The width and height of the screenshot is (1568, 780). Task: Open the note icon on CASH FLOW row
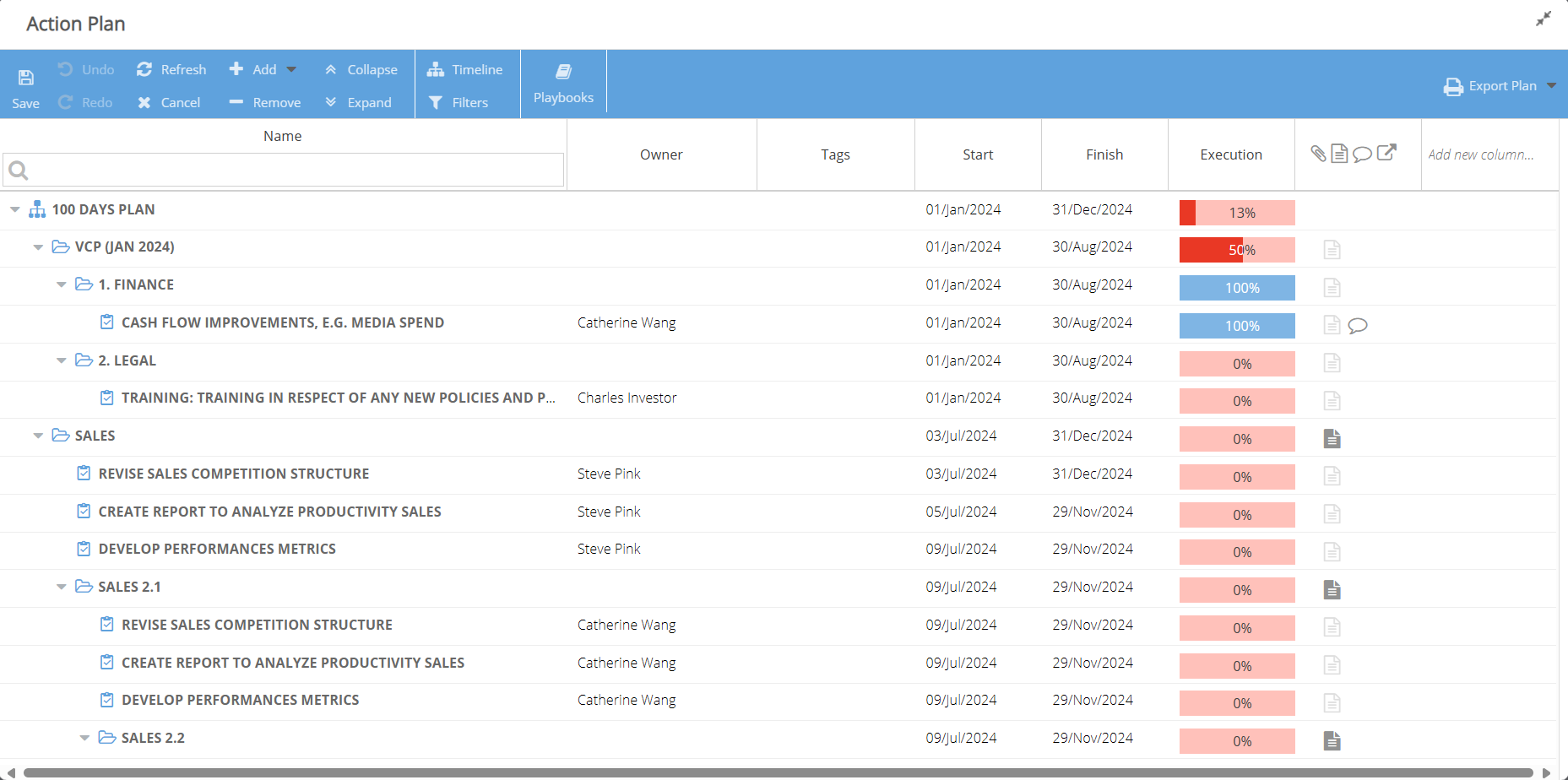coord(1332,325)
